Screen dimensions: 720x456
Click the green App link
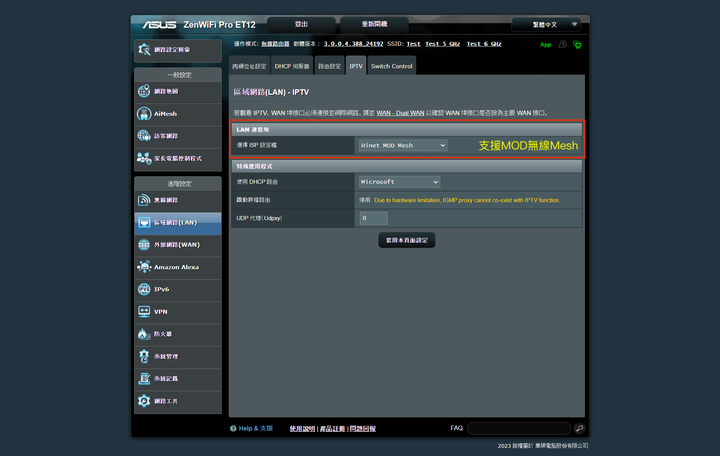[546, 45]
